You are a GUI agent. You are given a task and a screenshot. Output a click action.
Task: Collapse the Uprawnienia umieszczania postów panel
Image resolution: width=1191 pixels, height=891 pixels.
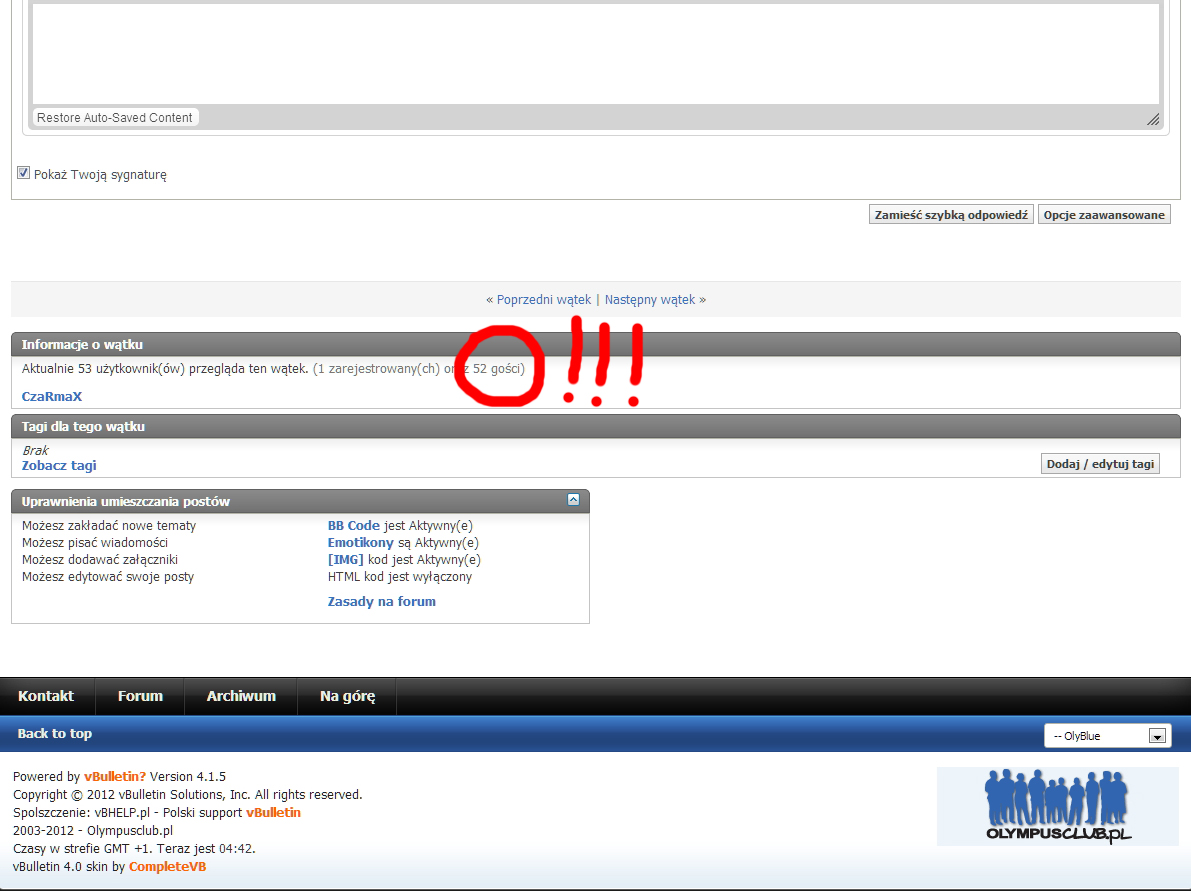pos(573,500)
